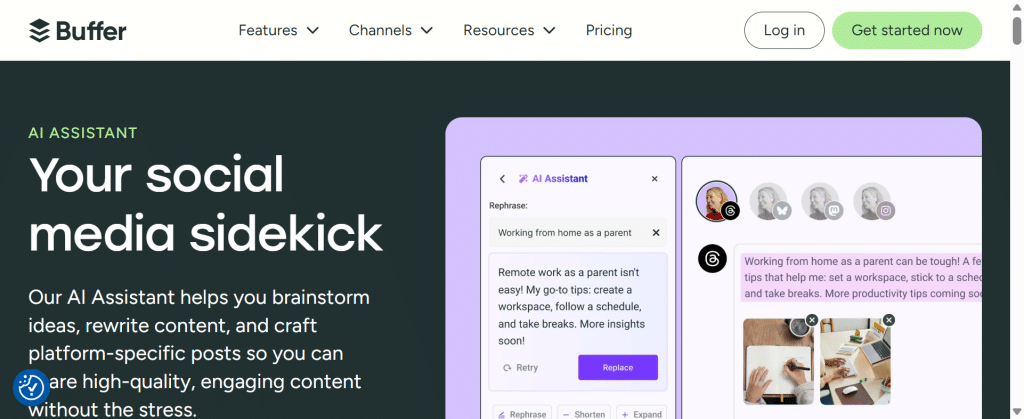Click the Log in button
This screenshot has height=419, width=1024.
784,30
